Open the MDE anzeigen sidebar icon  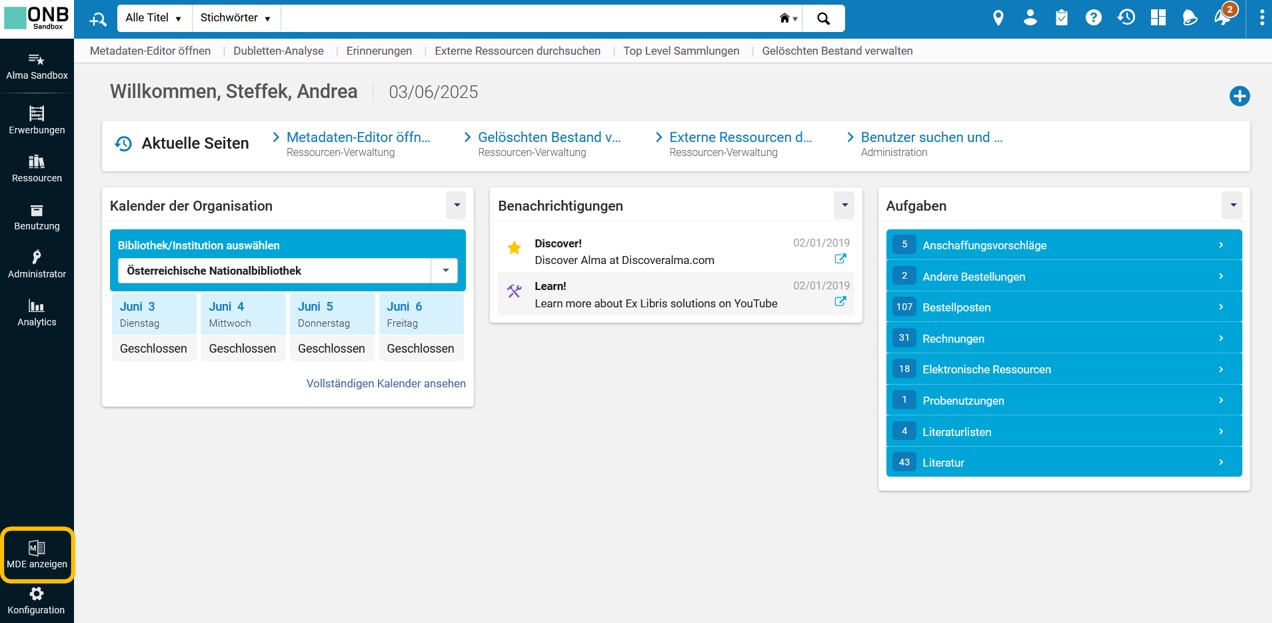[x=36, y=555]
